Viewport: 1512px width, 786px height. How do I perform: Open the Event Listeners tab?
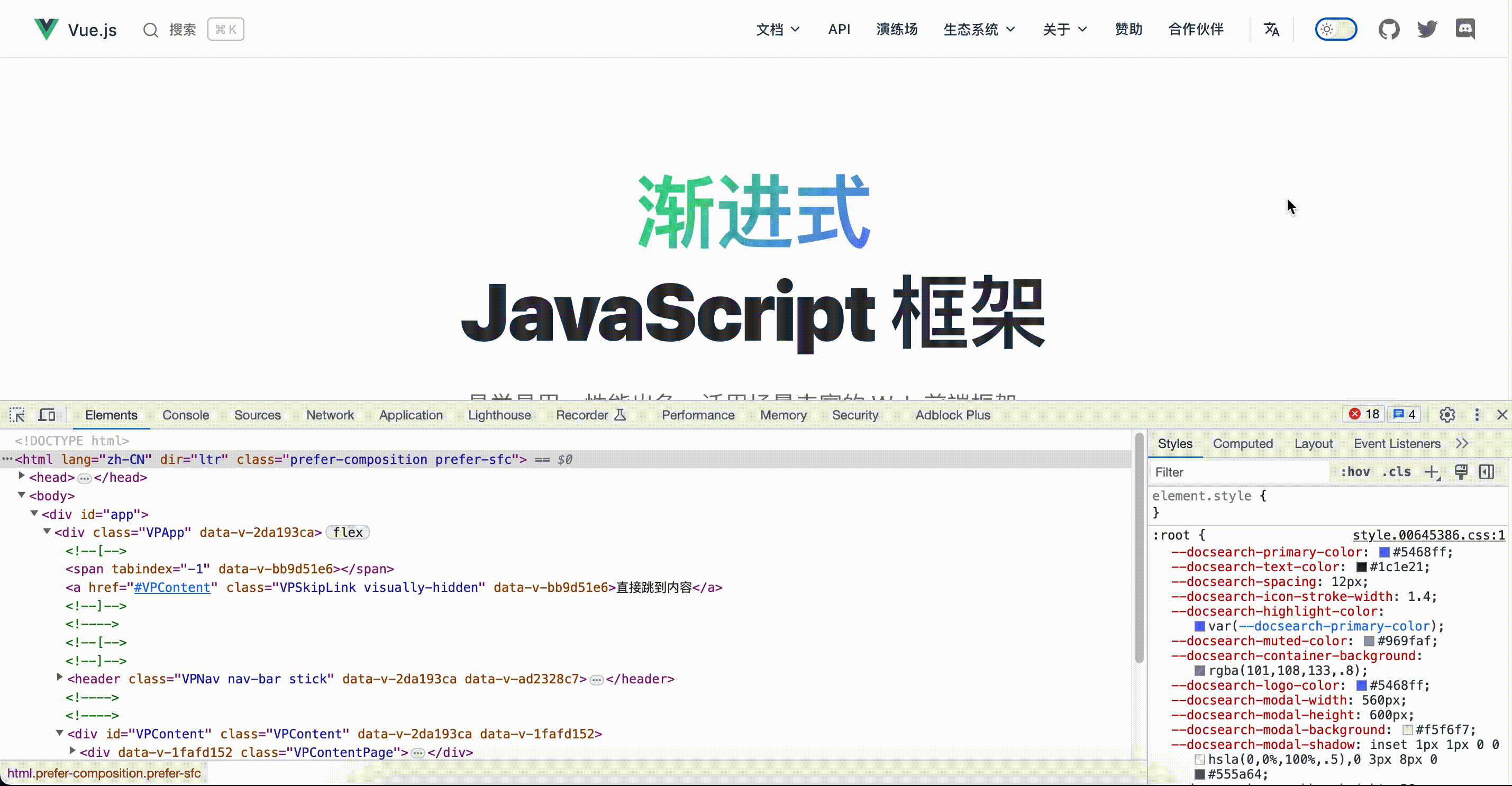click(1397, 444)
